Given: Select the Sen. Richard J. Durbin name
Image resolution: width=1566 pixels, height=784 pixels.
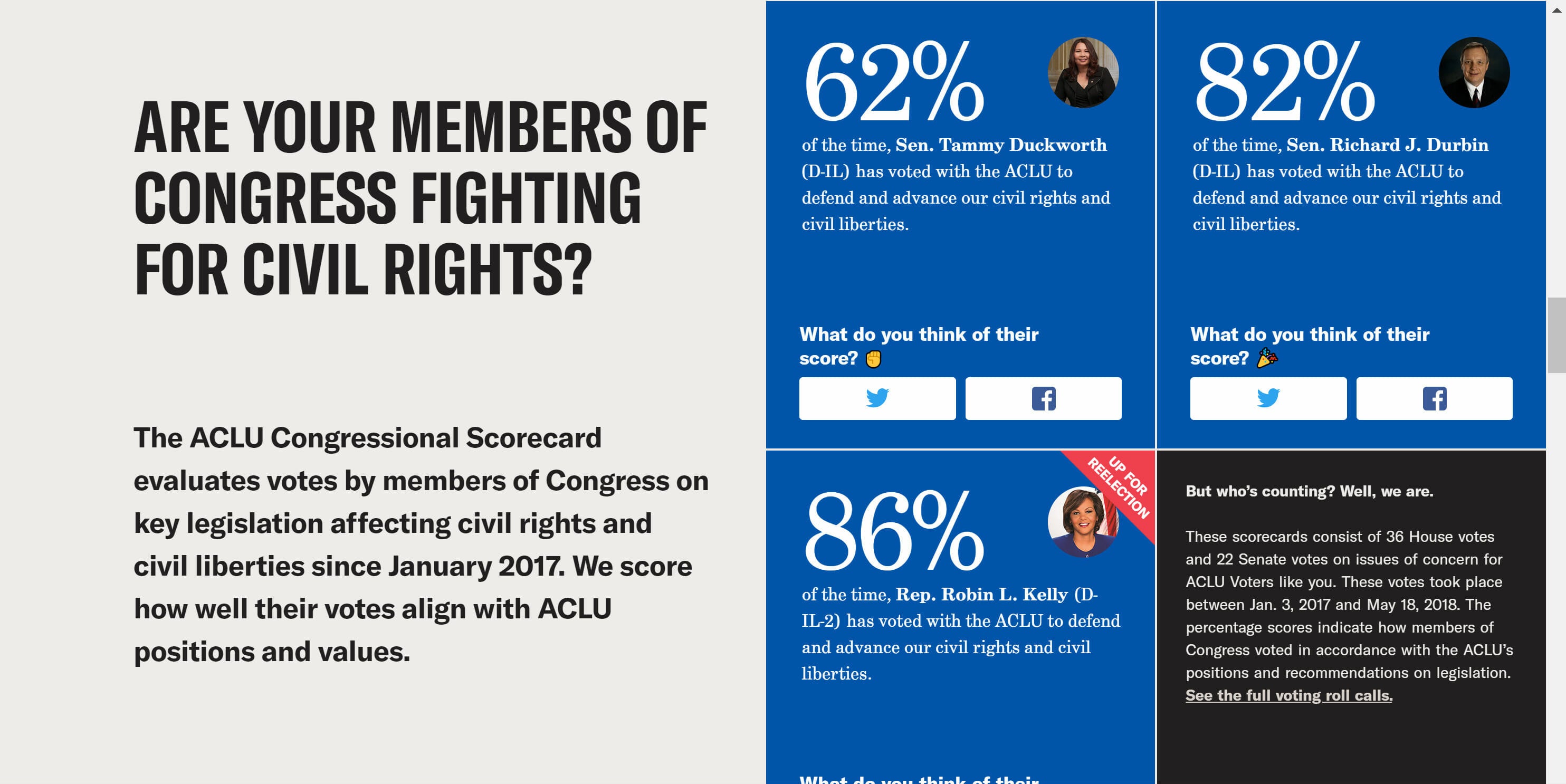Looking at the screenshot, I should click(x=1387, y=145).
